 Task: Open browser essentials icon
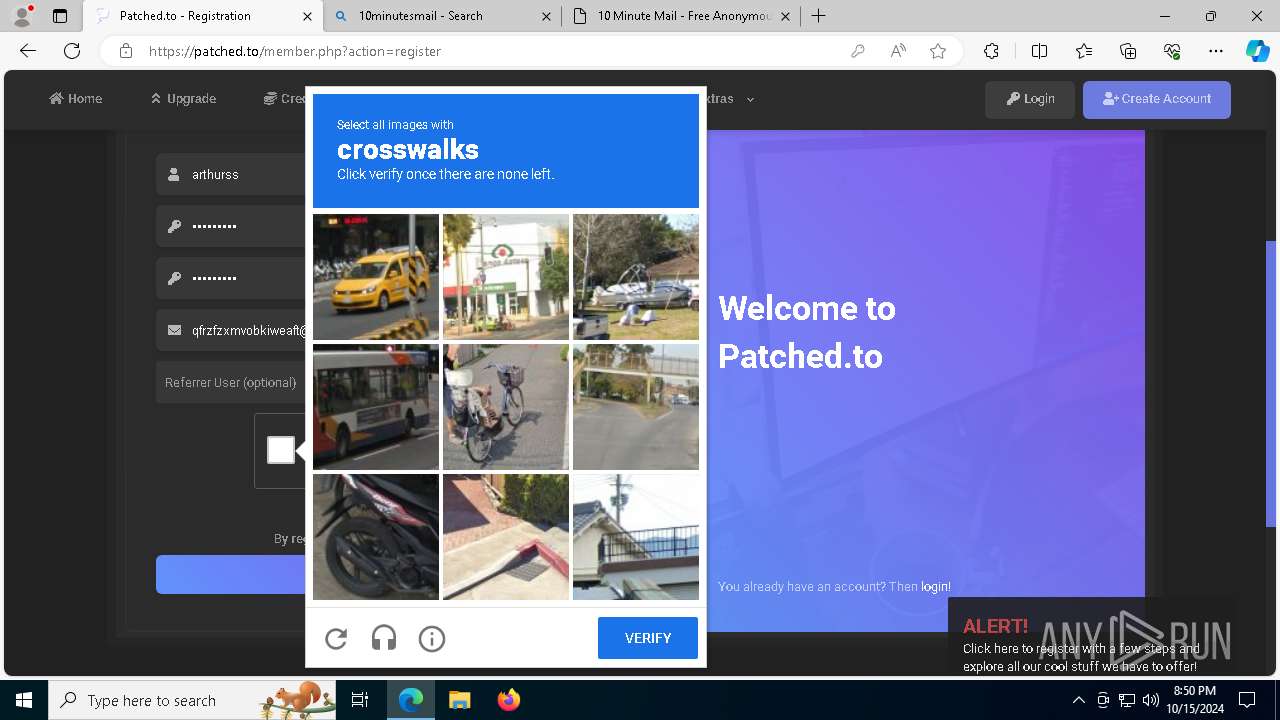click(1172, 51)
